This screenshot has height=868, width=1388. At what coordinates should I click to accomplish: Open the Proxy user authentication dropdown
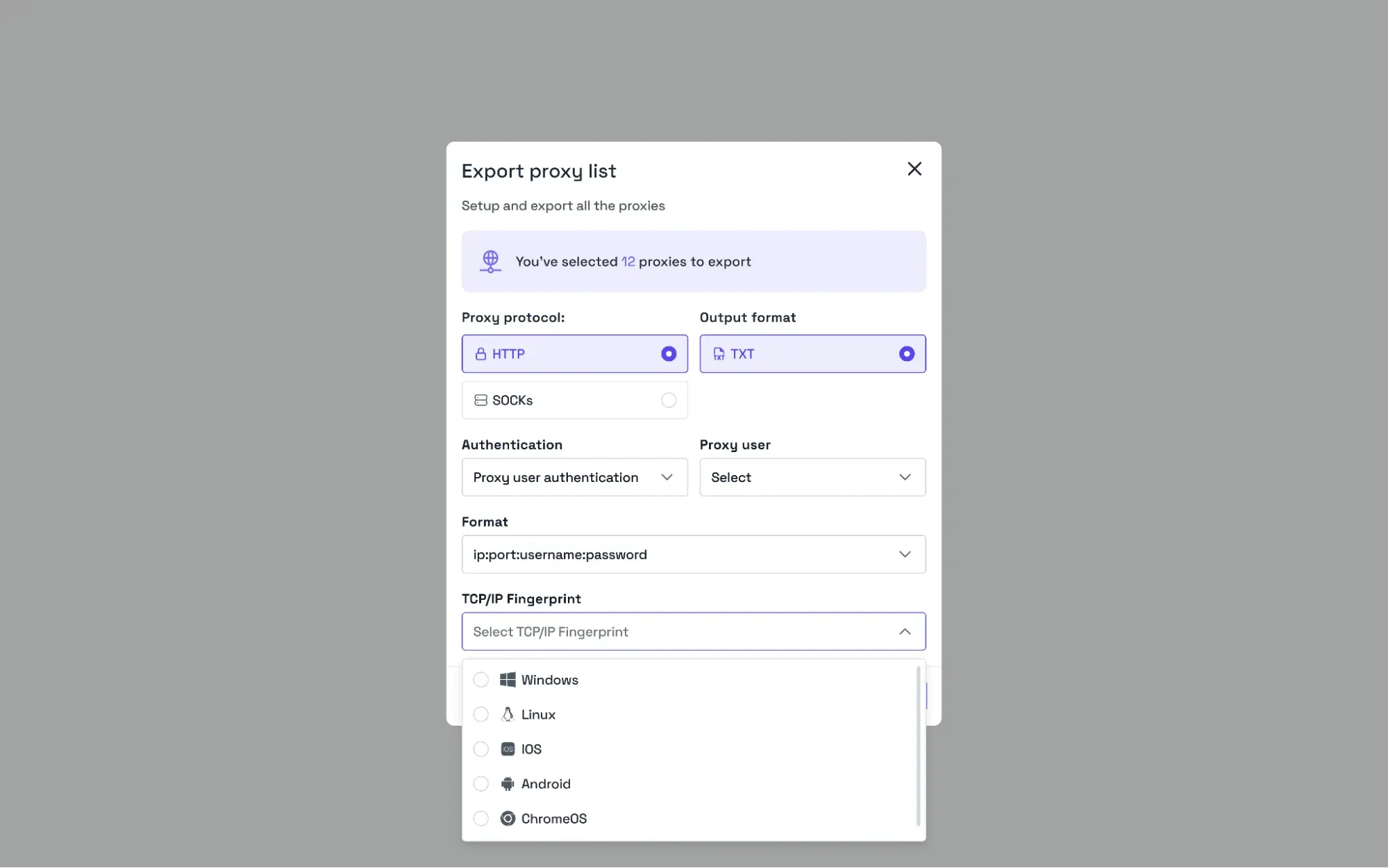click(574, 477)
